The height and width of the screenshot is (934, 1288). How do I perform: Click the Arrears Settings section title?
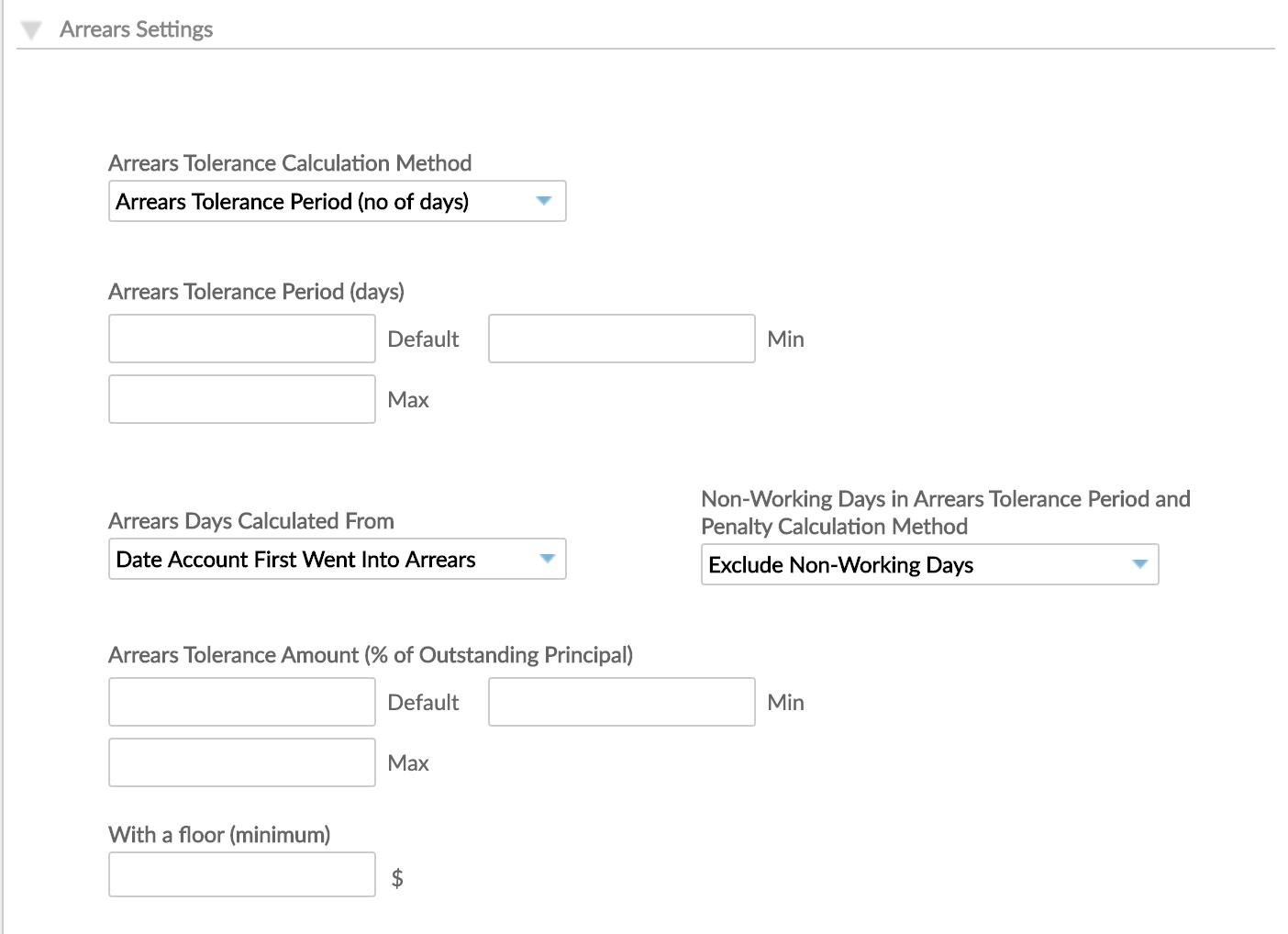(x=136, y=29)
